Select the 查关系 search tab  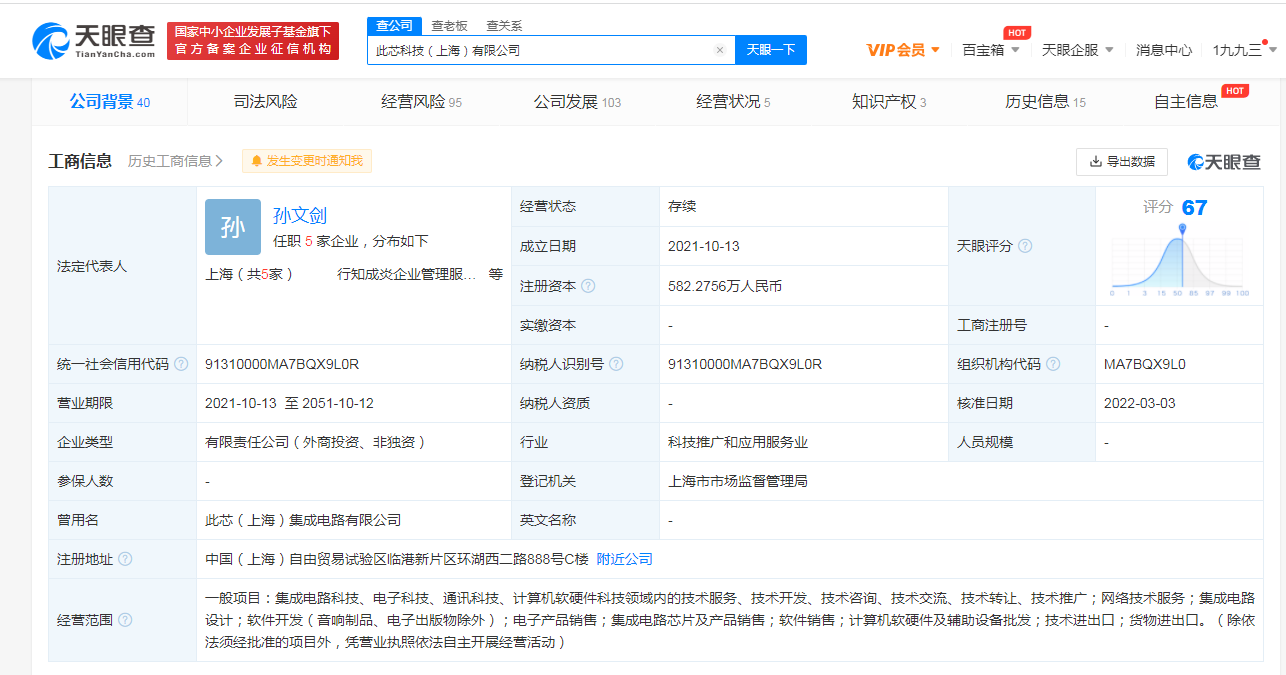click(x=504, y=26)
